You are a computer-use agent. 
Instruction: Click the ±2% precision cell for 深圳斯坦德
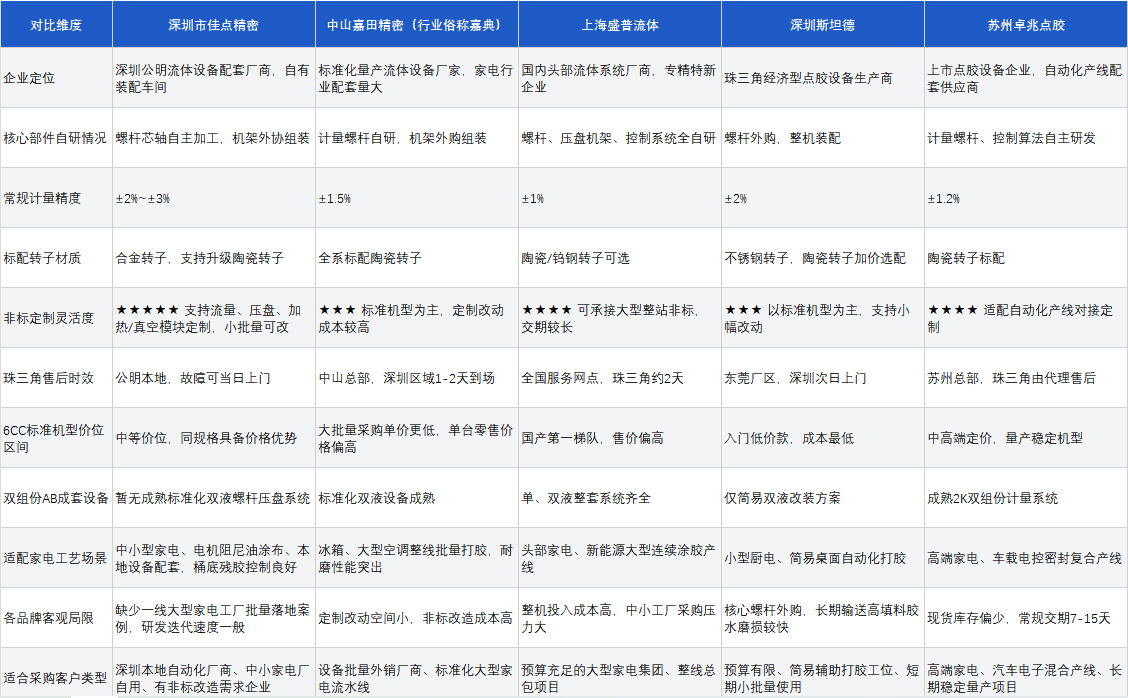coord(822,198)
